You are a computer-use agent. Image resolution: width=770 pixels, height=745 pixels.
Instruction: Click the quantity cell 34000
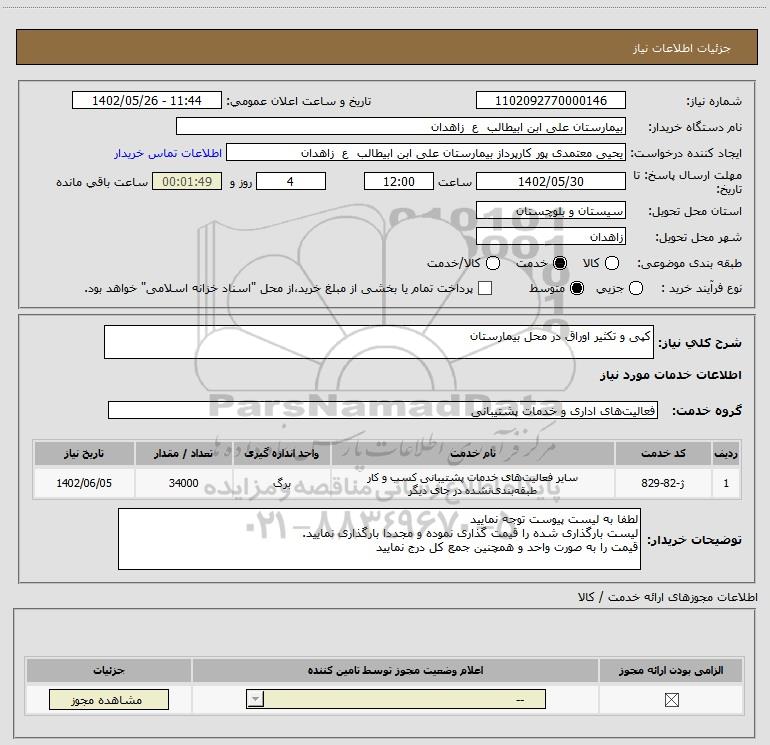pos(184,483)
